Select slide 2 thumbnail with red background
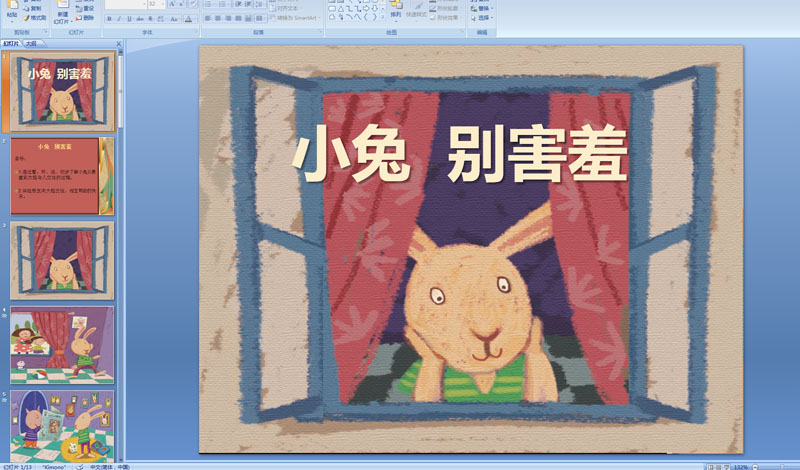The height and width of the screenshot is (470, 800). 62,176
